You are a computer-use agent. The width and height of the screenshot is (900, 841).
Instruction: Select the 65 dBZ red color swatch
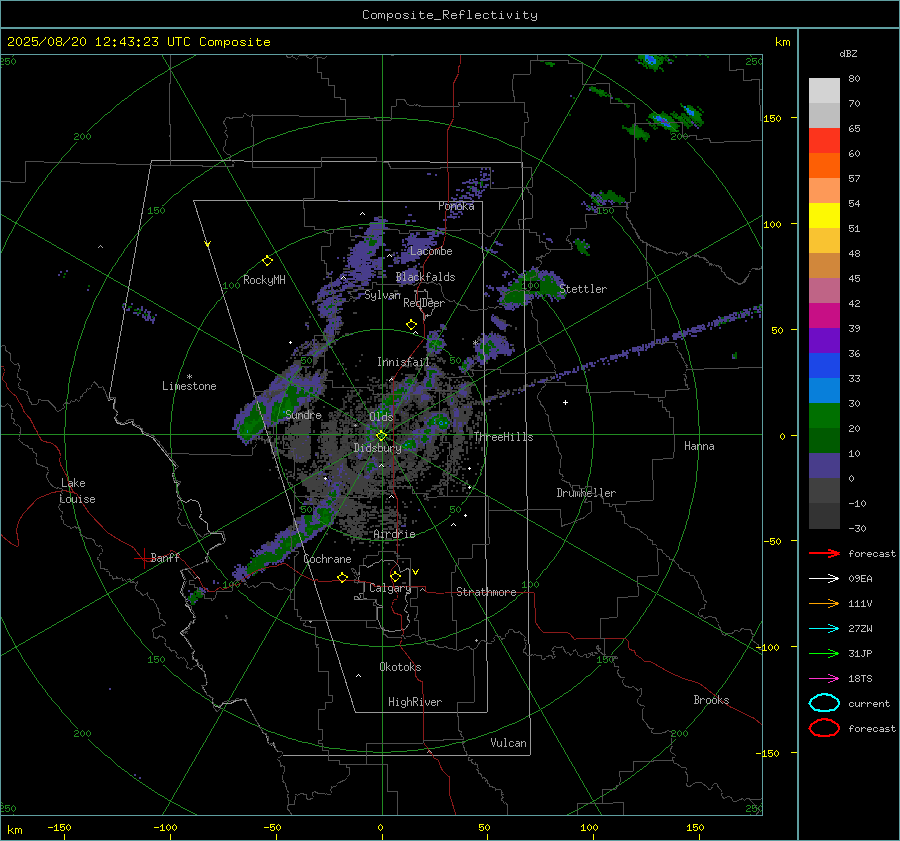tap(824, 140)
